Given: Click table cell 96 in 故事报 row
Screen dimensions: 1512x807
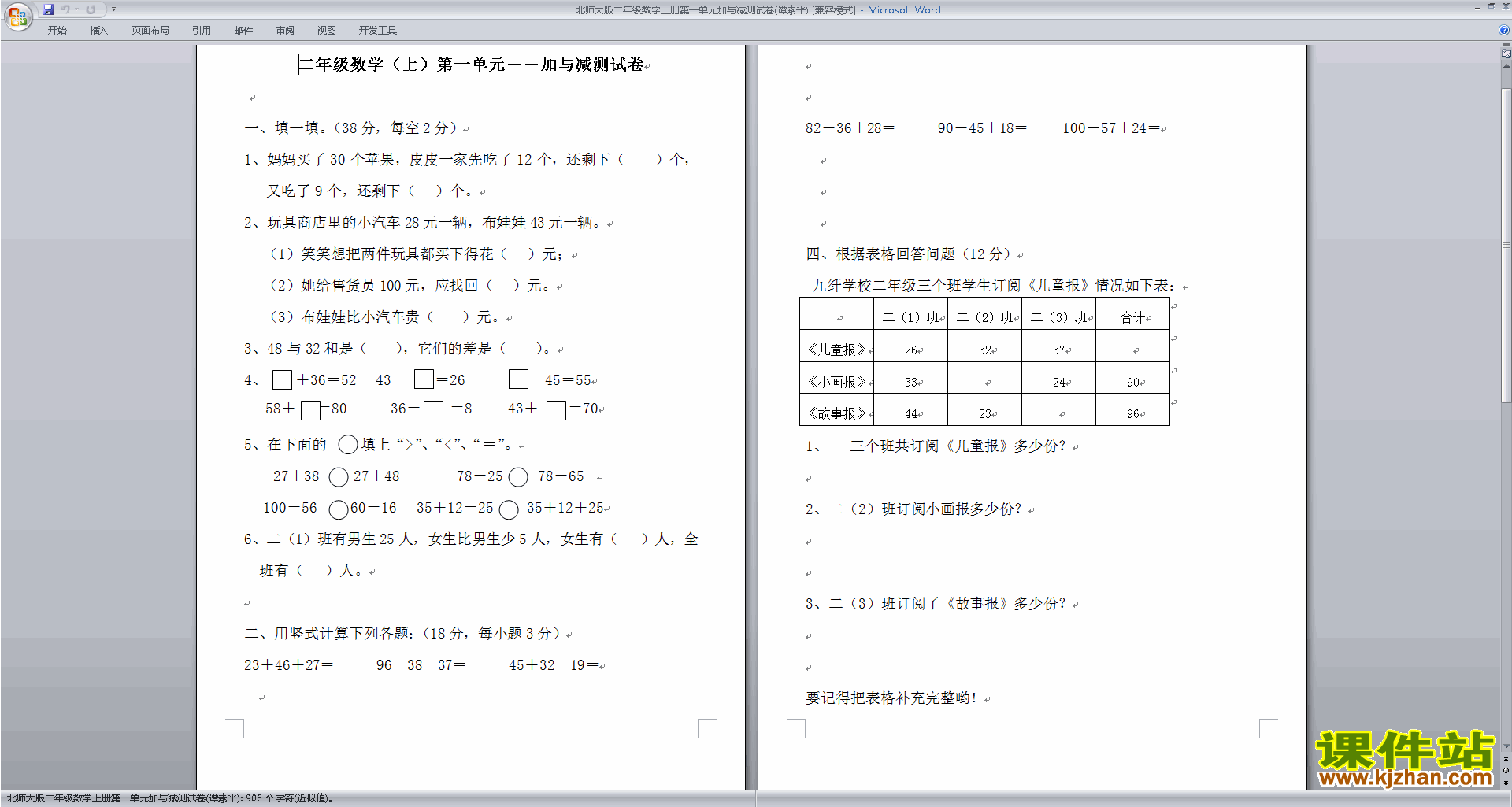Looking at the screenshot, I should [1133, 410].
